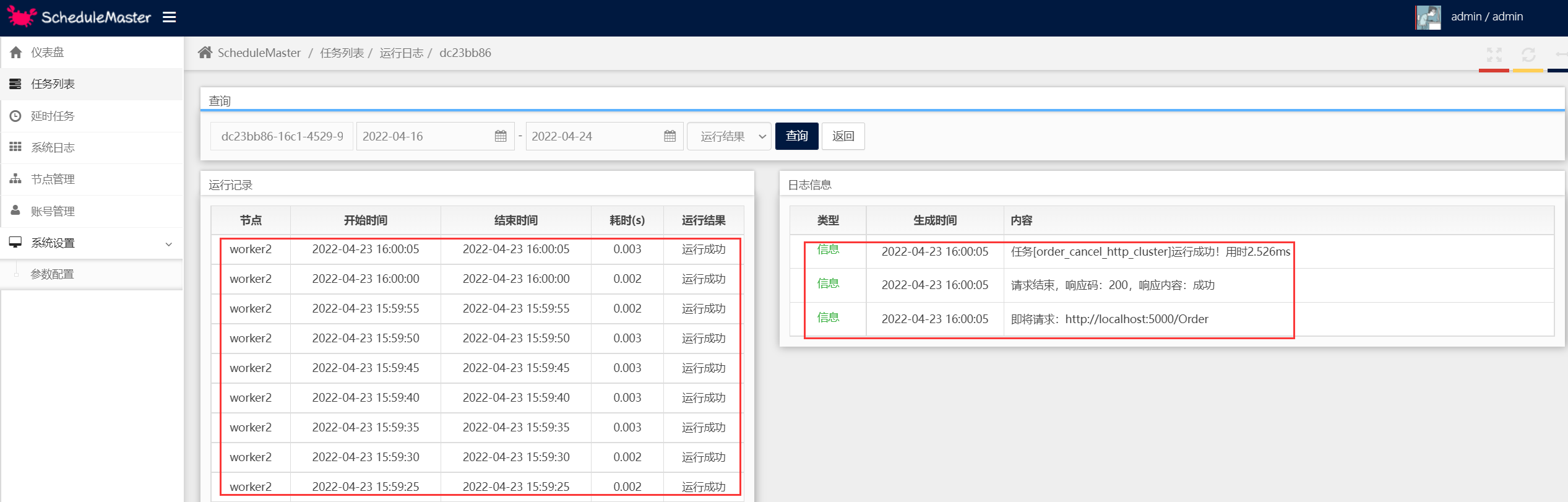Open 节点管理 in sidebar

point(92,179)
